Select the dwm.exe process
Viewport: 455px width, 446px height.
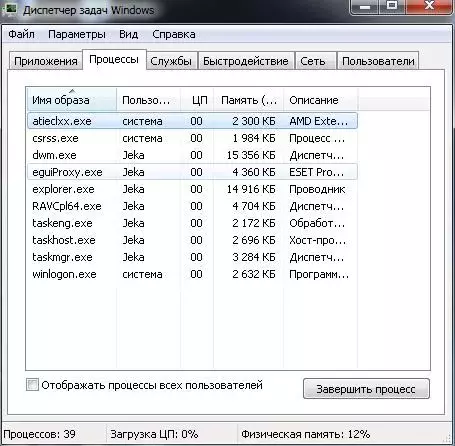(192, 155)
